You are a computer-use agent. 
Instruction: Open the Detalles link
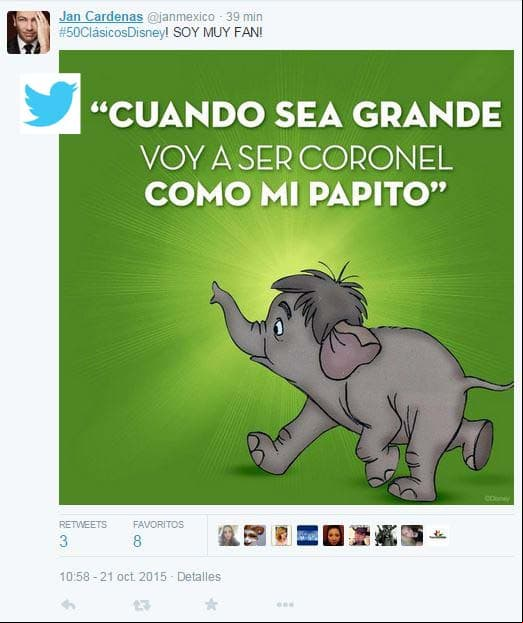click(x=199, y=577)
